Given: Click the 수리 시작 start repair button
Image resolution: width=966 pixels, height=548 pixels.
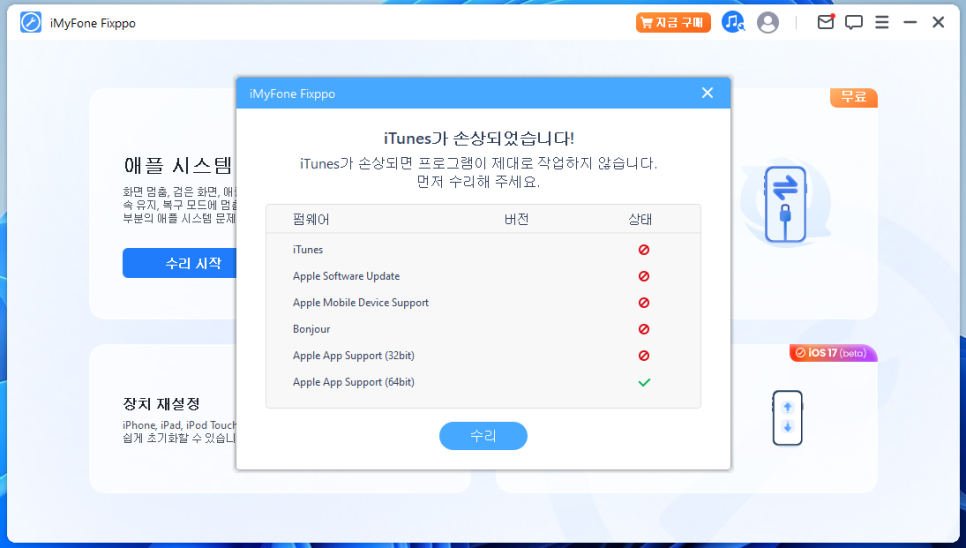Looking at the screenshot, I should click(180, 263).
